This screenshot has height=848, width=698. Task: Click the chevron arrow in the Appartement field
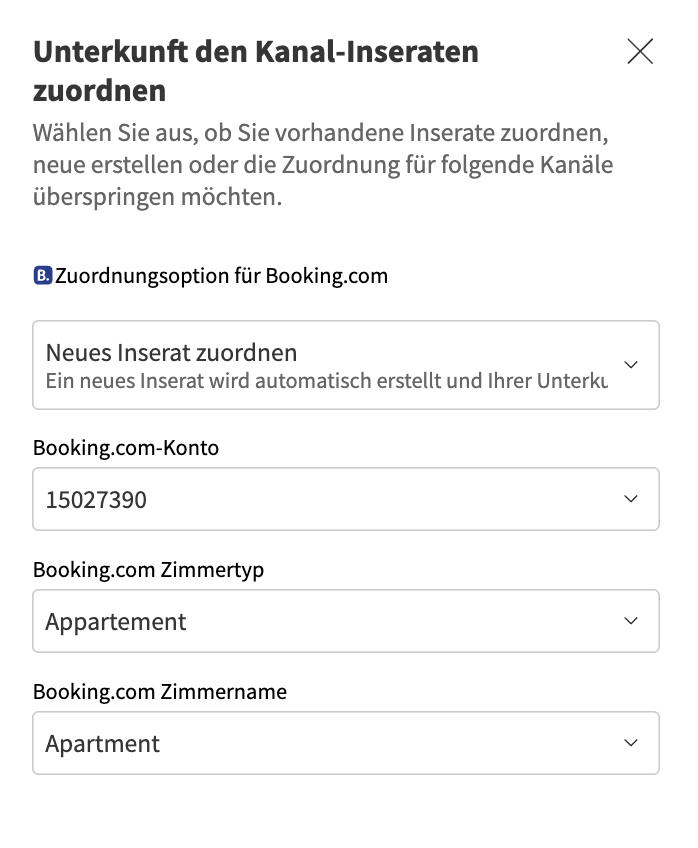pos(630,621)
